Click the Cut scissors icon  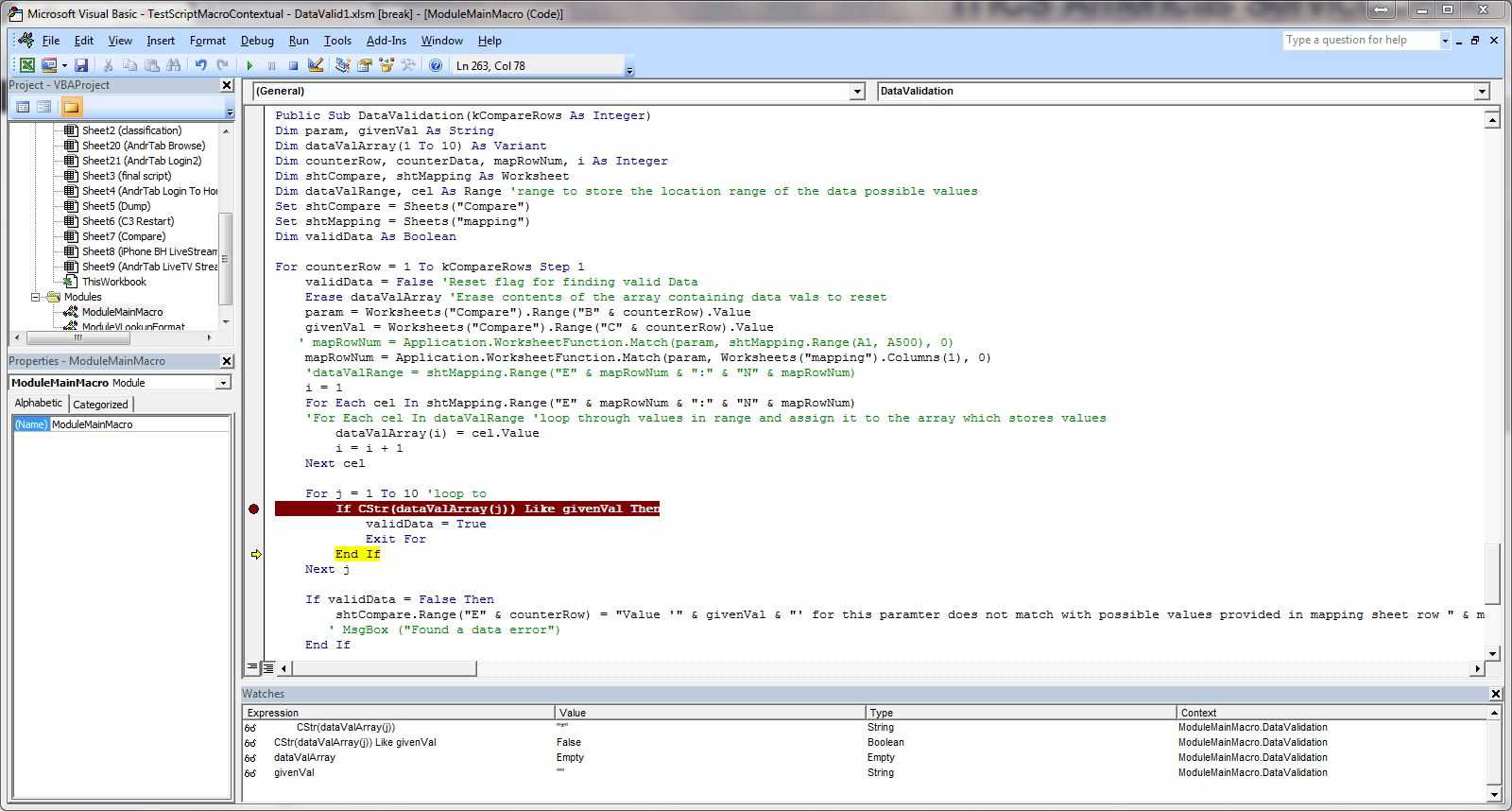[108, 65]
